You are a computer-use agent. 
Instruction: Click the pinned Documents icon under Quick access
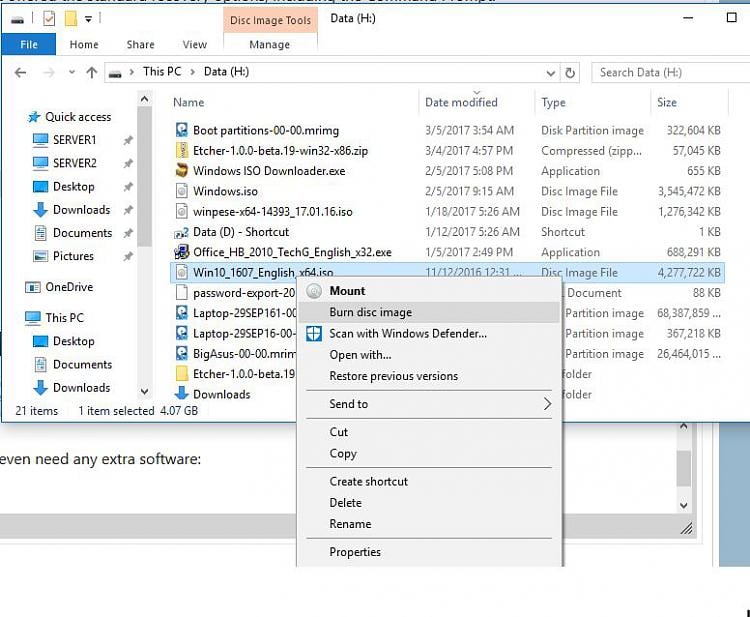pyautogui.click(x=41, y=233)
